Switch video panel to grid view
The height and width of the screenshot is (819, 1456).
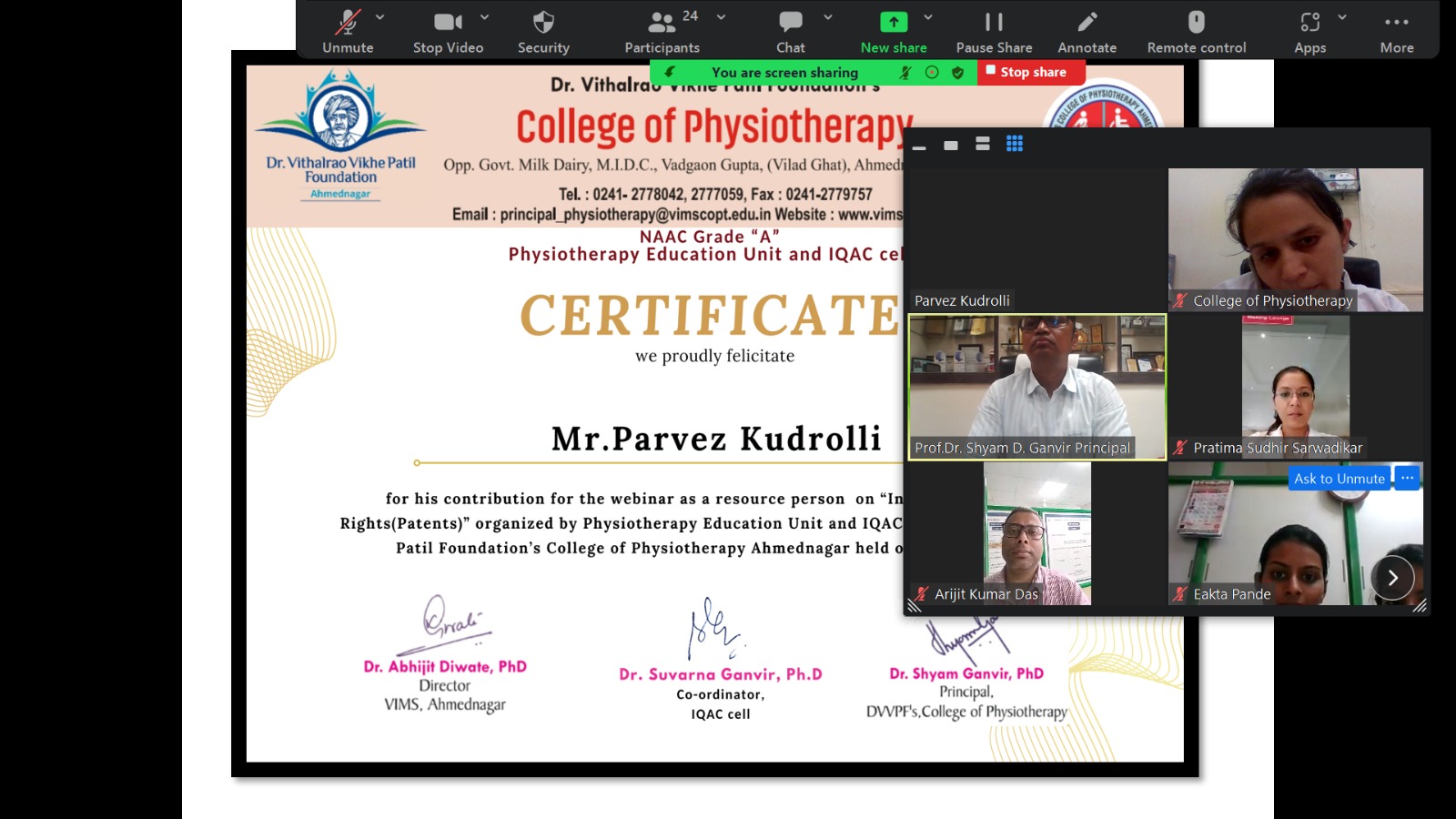[1015, 144]
